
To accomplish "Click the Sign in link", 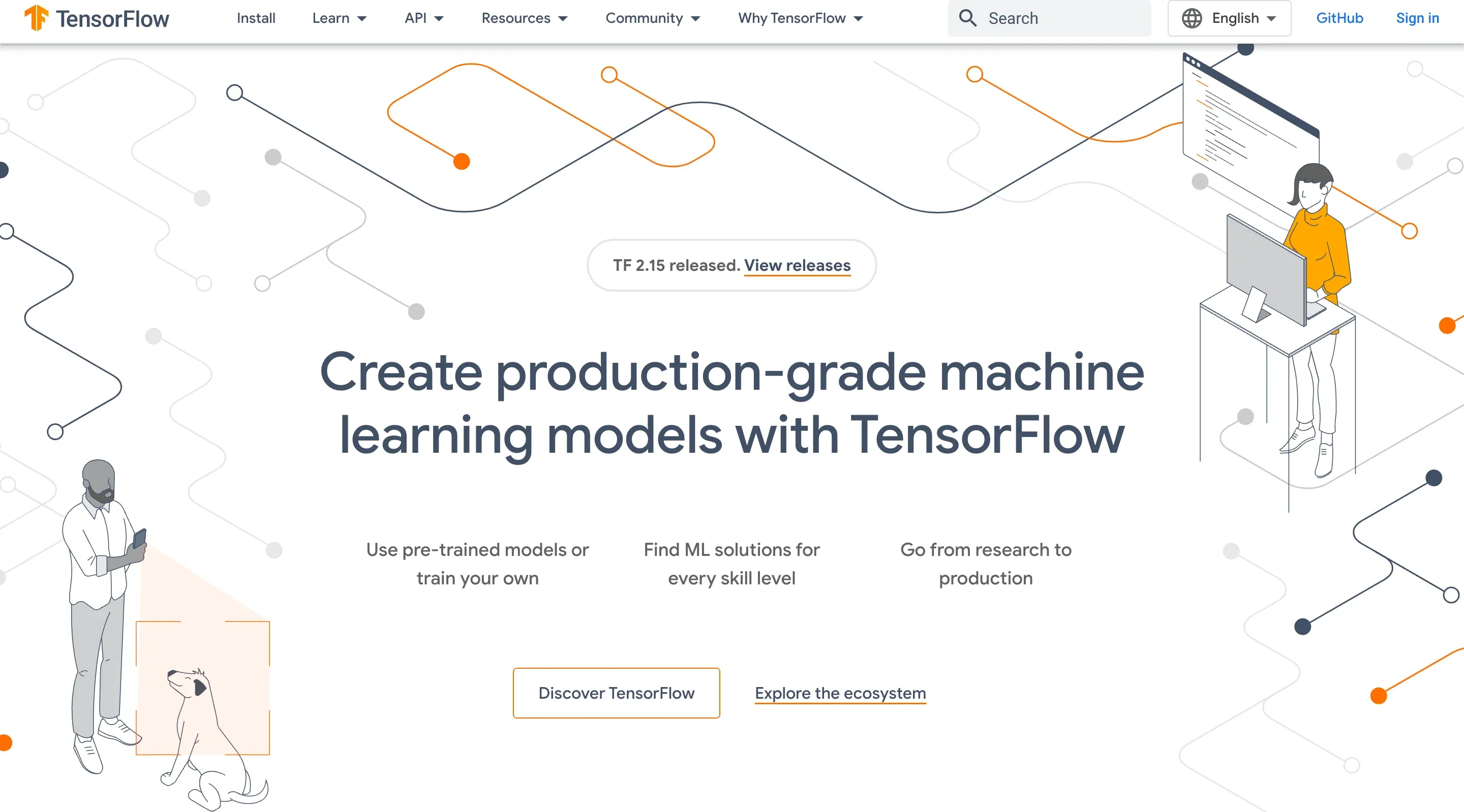I will [1417, 18].
